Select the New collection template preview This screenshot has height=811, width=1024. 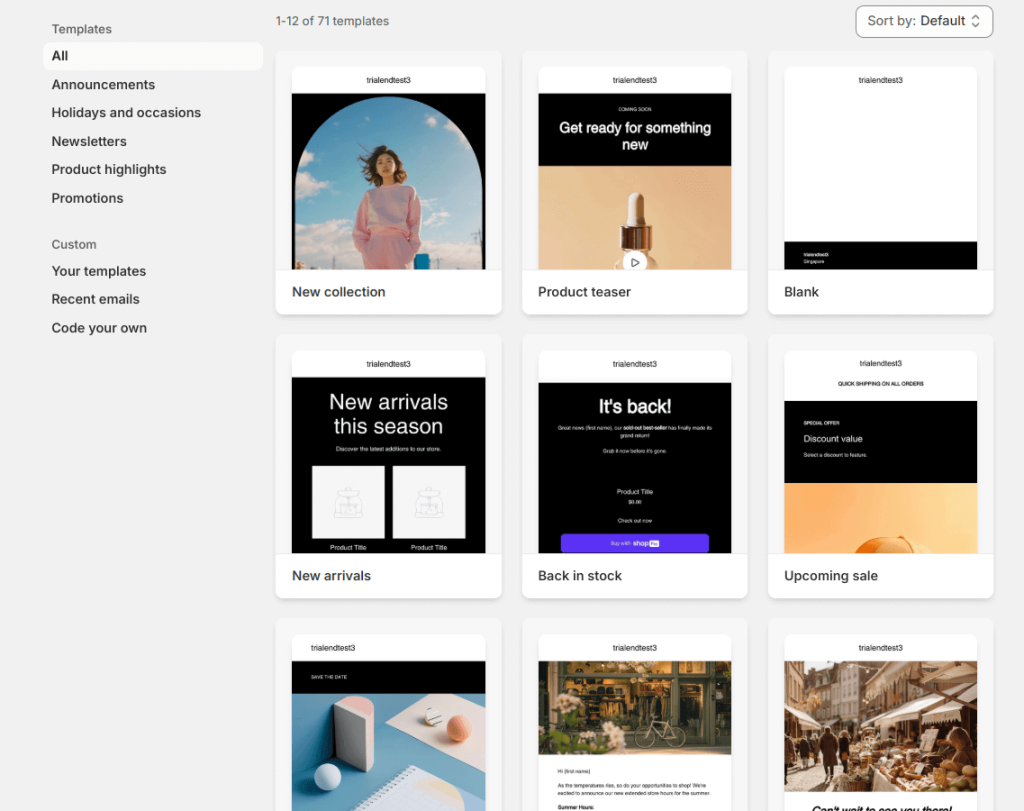(389, 168)
